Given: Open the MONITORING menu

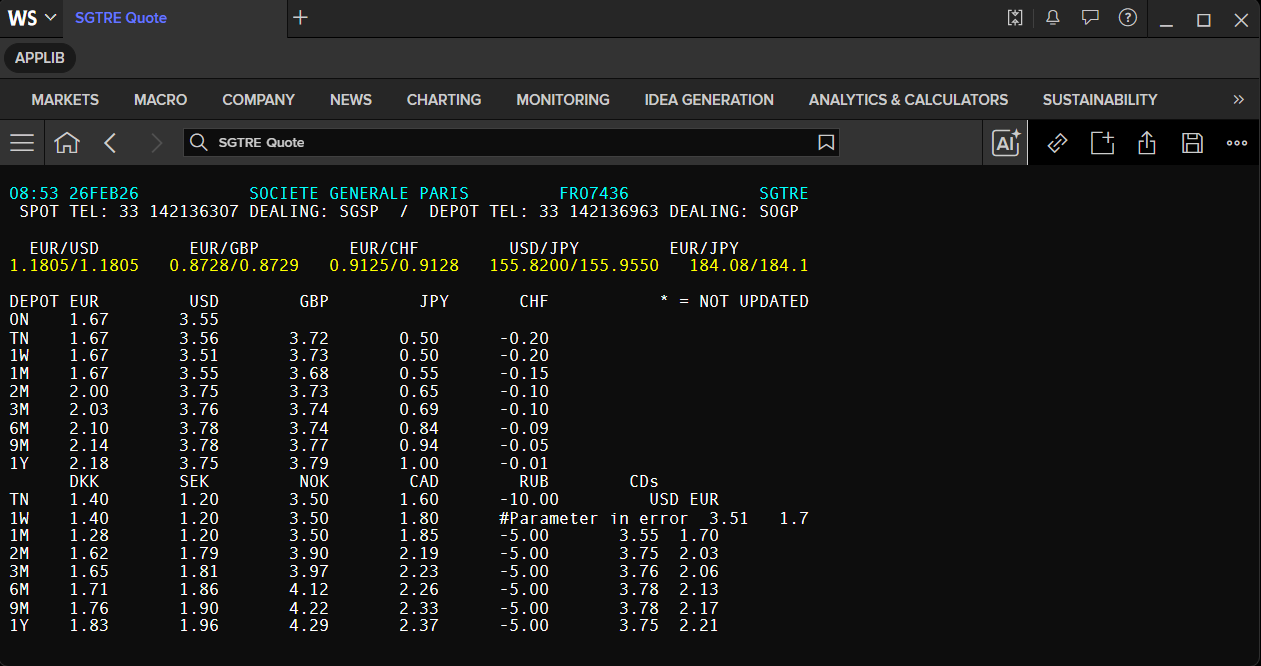Looking at the screenshot, I should point(563,100).
